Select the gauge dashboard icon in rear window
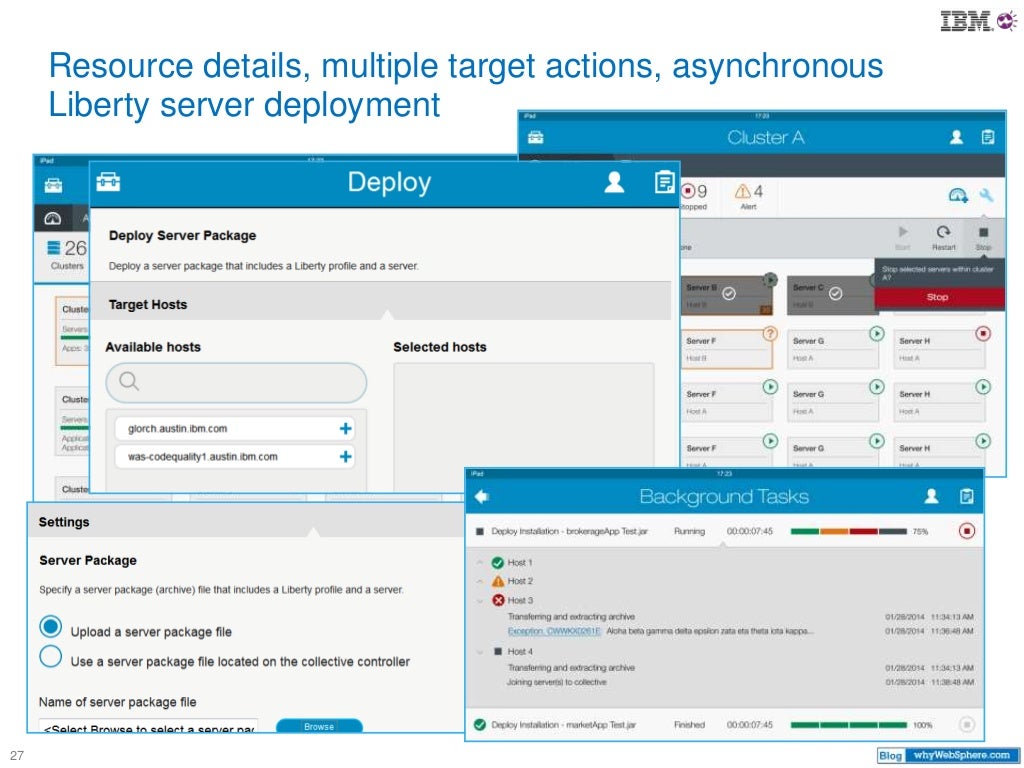The image size is (1024, 768). 53,219
